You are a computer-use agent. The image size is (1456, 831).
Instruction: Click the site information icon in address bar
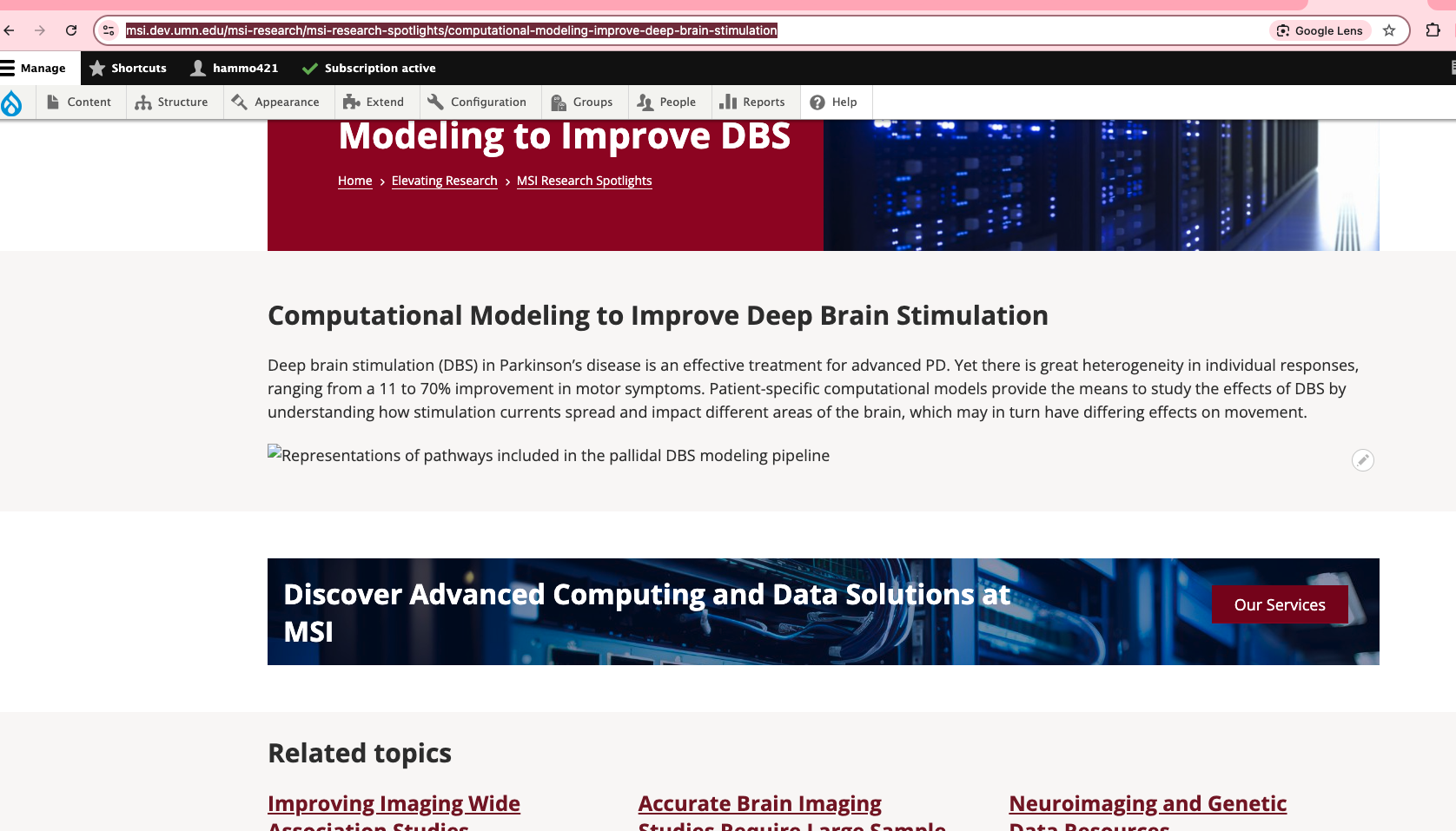coord(109,30)
